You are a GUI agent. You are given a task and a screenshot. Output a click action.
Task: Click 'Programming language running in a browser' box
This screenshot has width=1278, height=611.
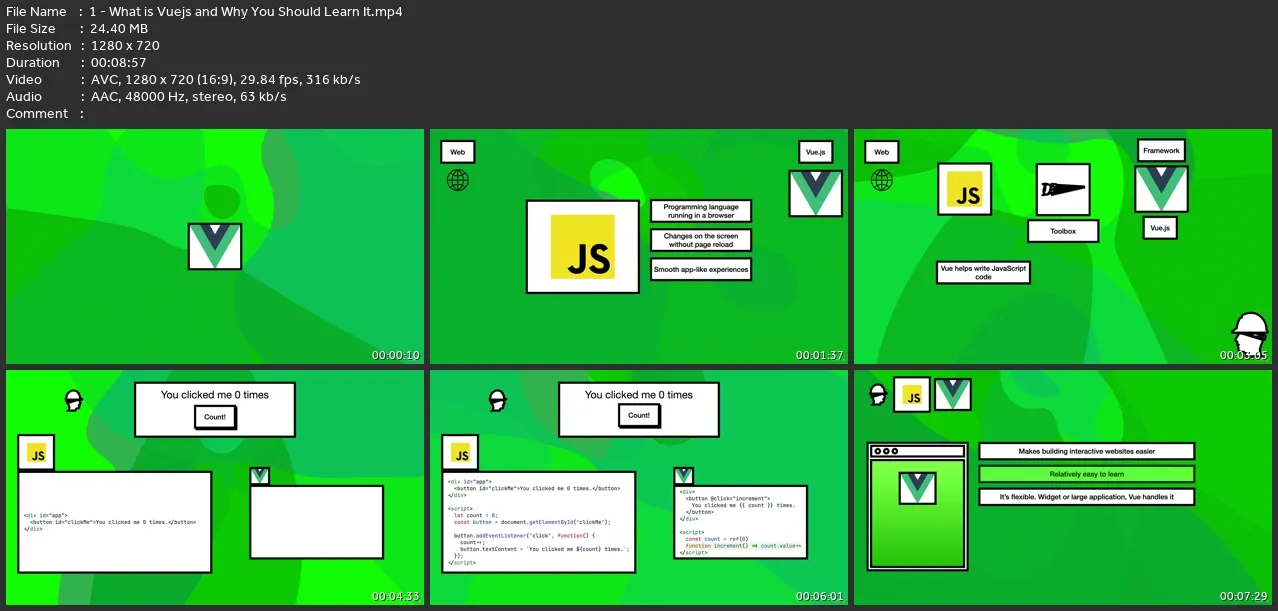pyautogui.click(x=701, y=211)
